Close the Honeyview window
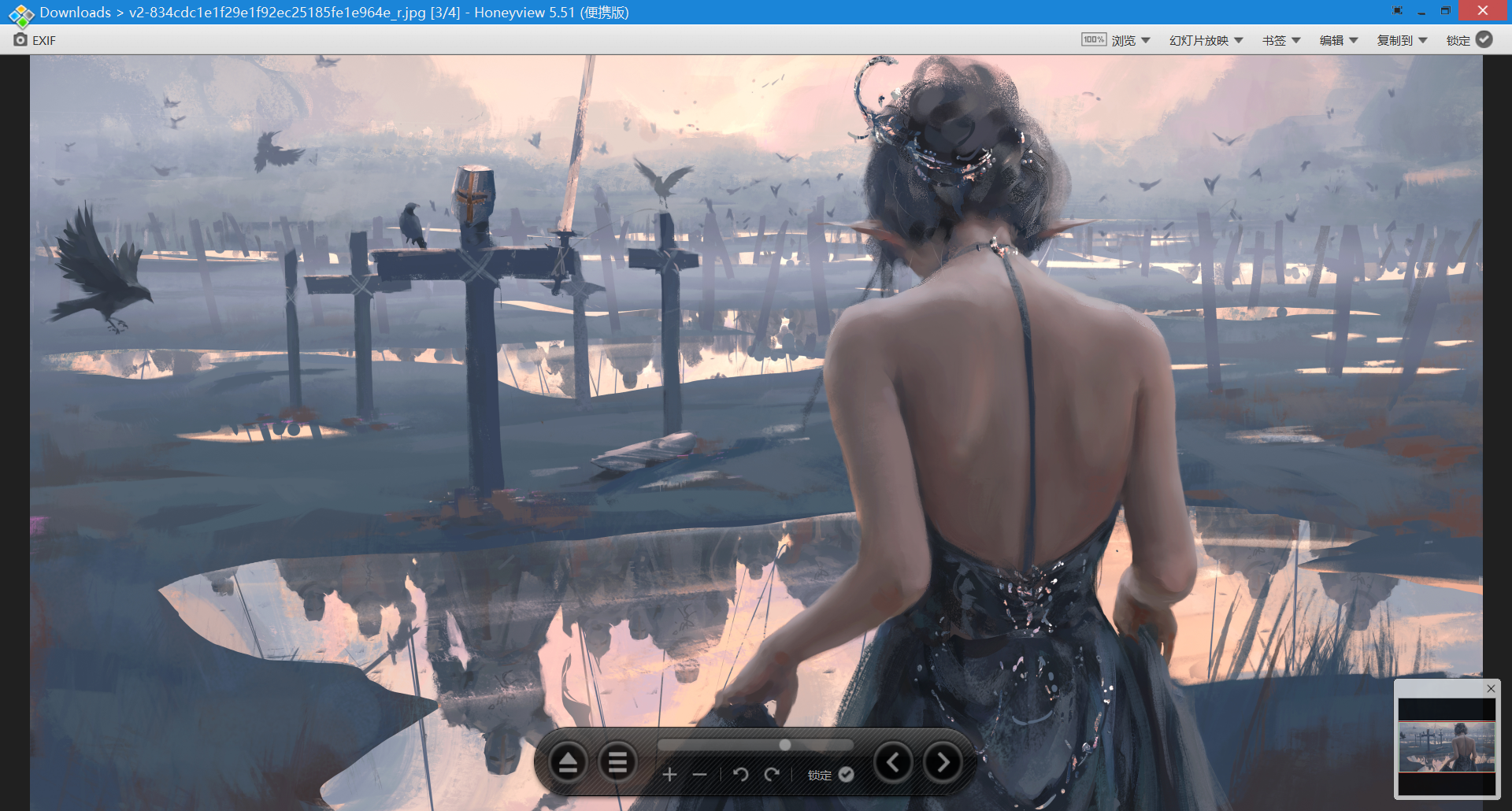Image resolution: width=1512 pixels, height=811 pixels. (x=1483, y=10)
